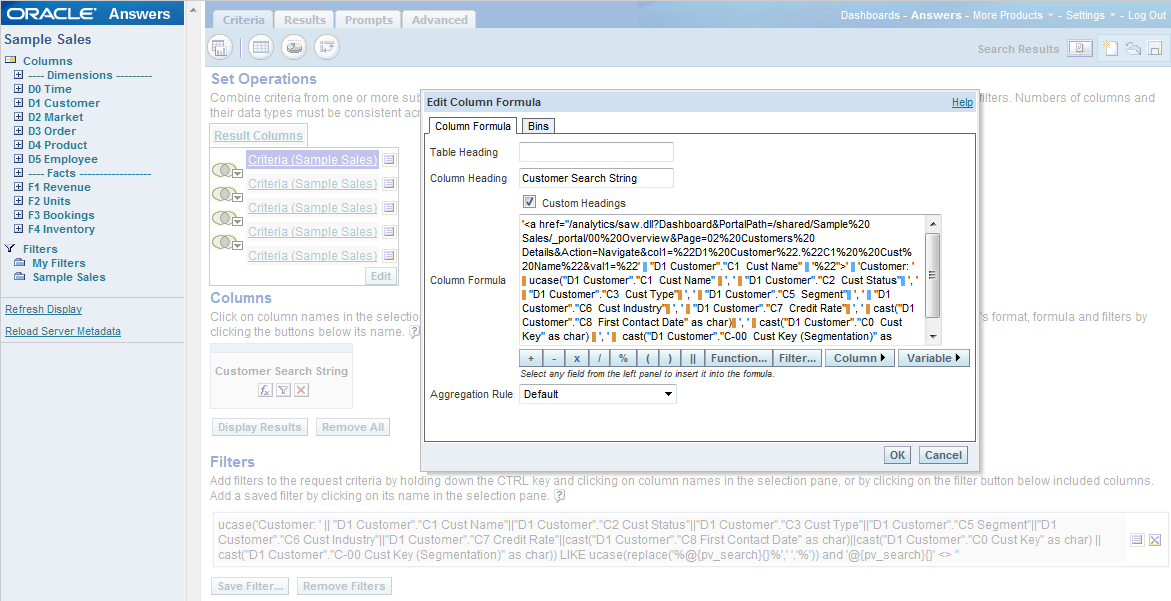
Task: Click the red X delete column icon
Action: pyautogui.click(x=301, y=390)
